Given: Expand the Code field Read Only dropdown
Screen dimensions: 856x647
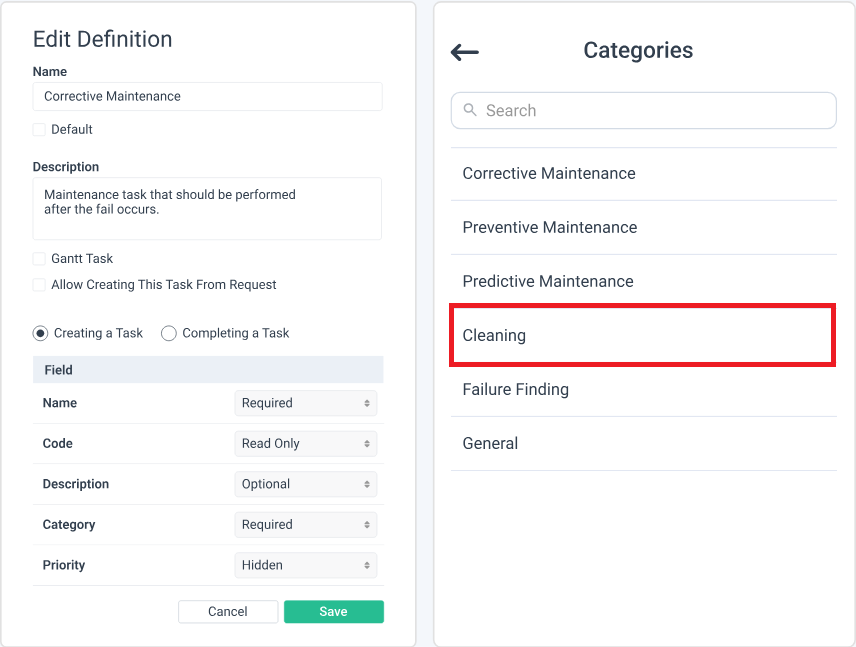Looking at the screenshot, I should [306, 444].
